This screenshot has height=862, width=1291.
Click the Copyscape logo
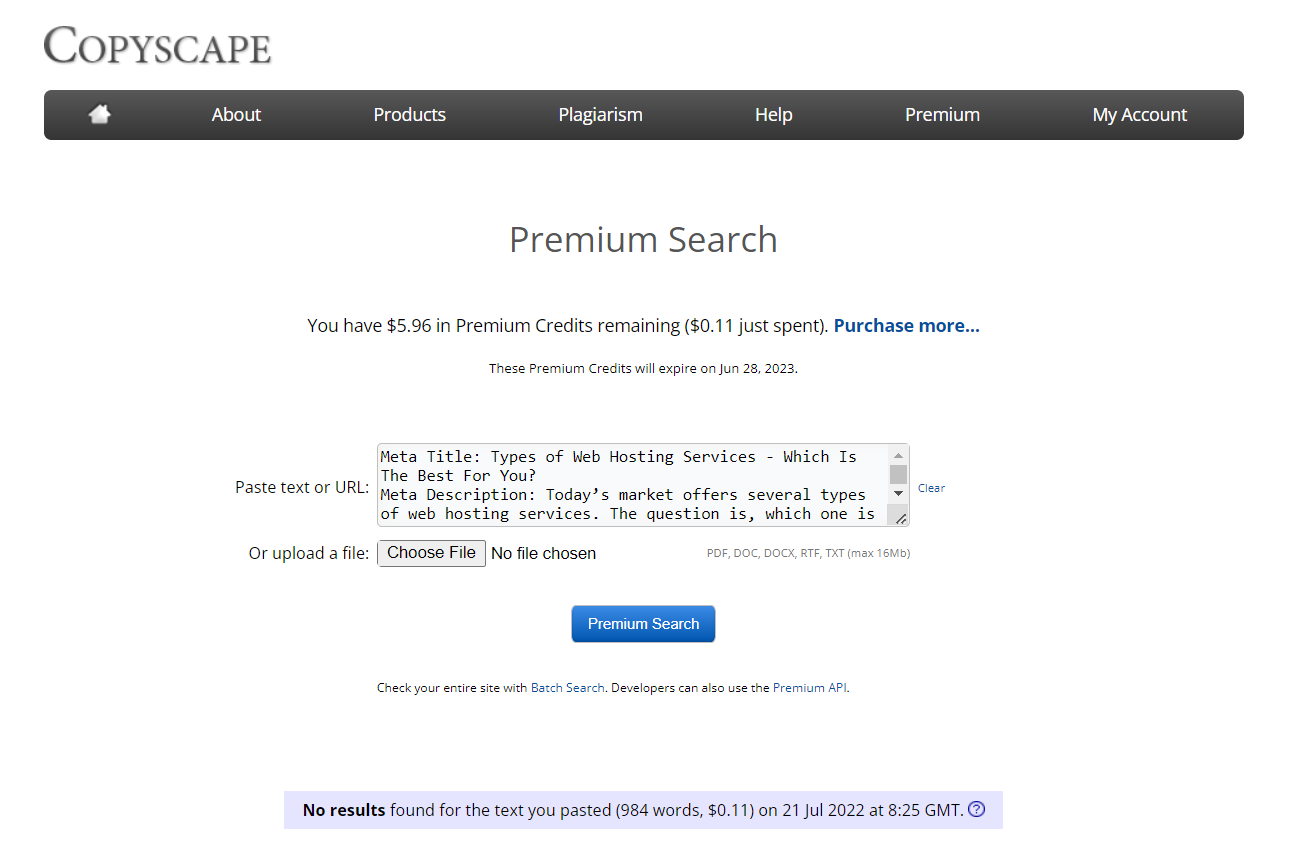click(158, 45)
